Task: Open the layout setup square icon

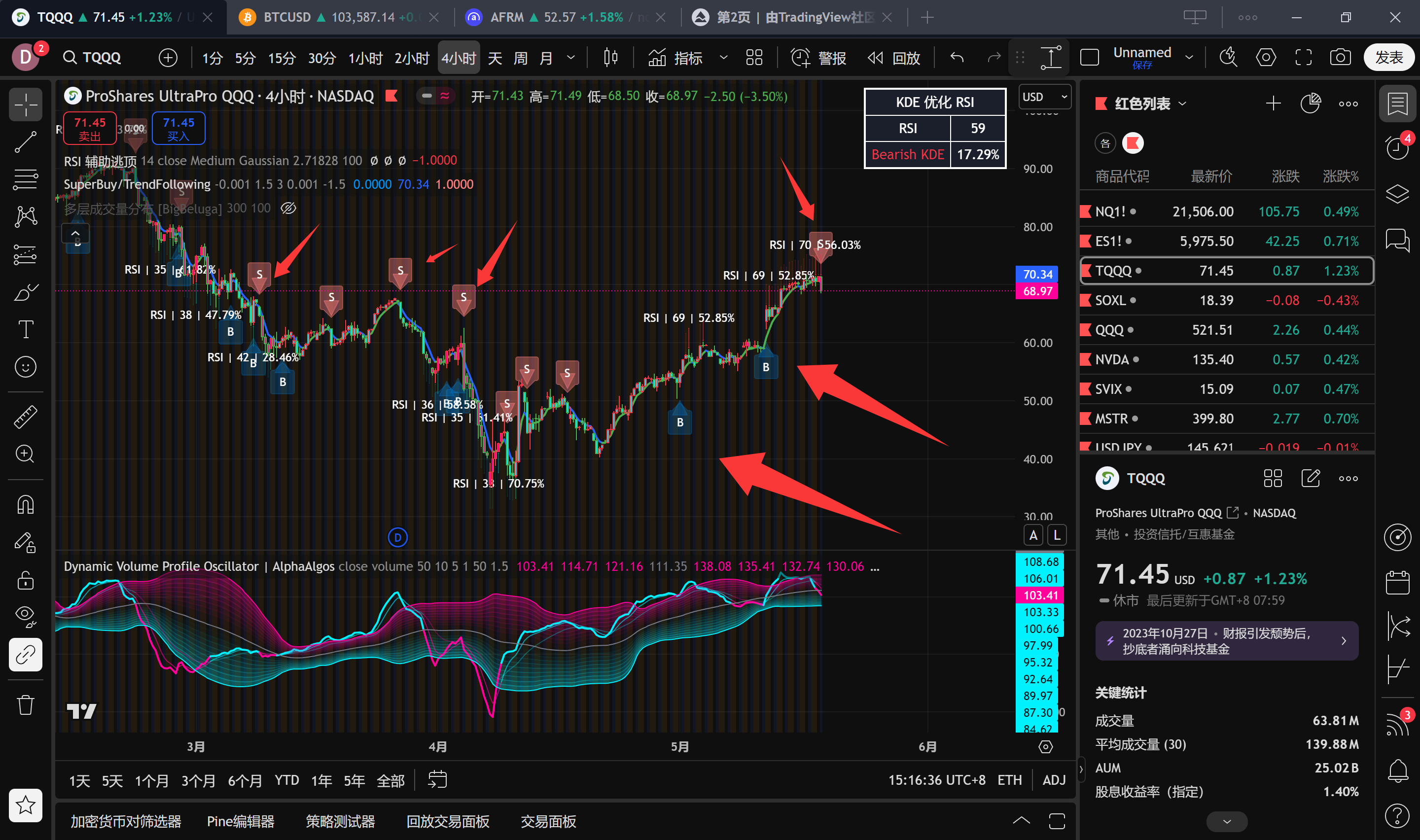Action: tap(1090, 57)
